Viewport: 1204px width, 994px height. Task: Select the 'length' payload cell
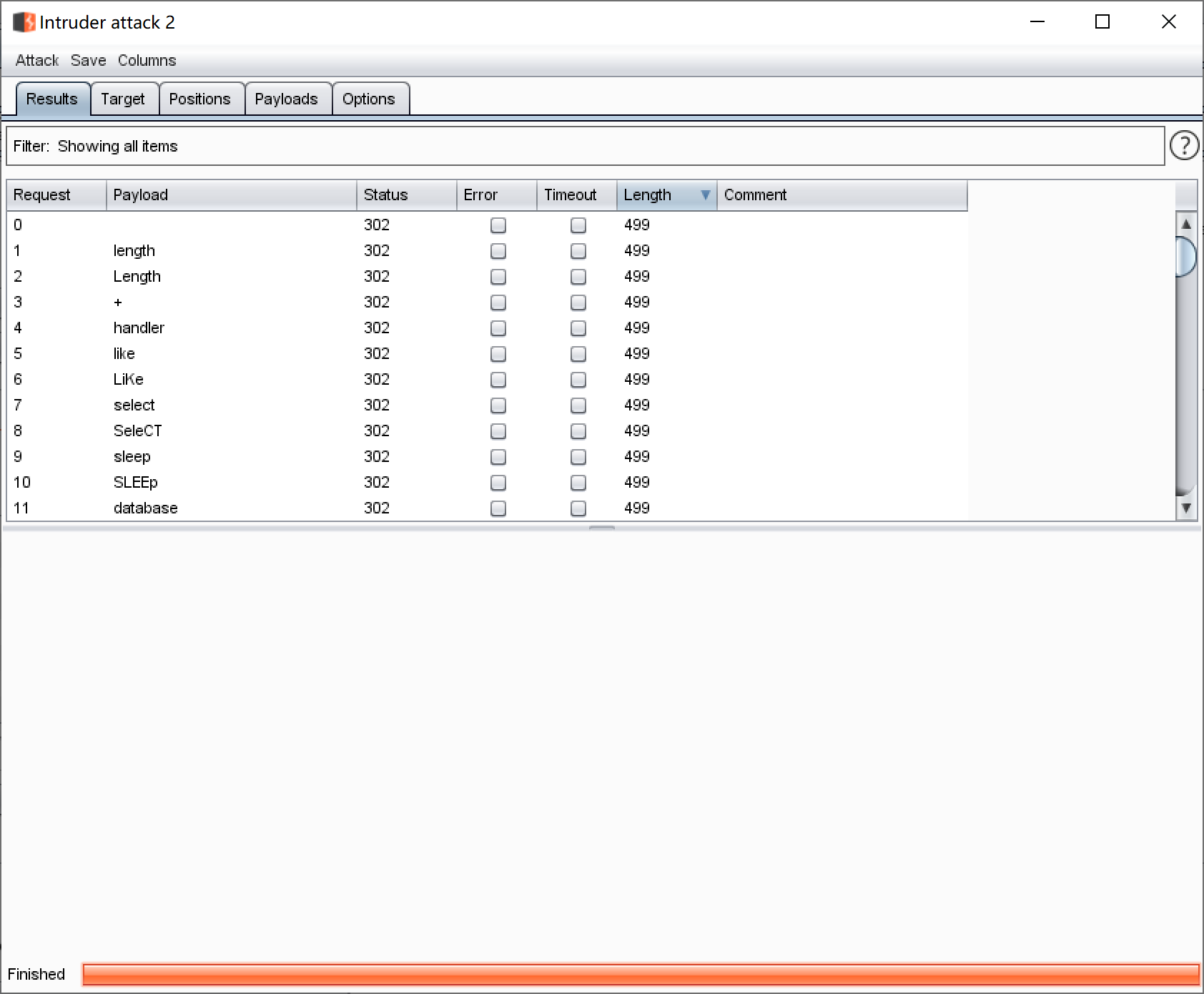[134, 251]
